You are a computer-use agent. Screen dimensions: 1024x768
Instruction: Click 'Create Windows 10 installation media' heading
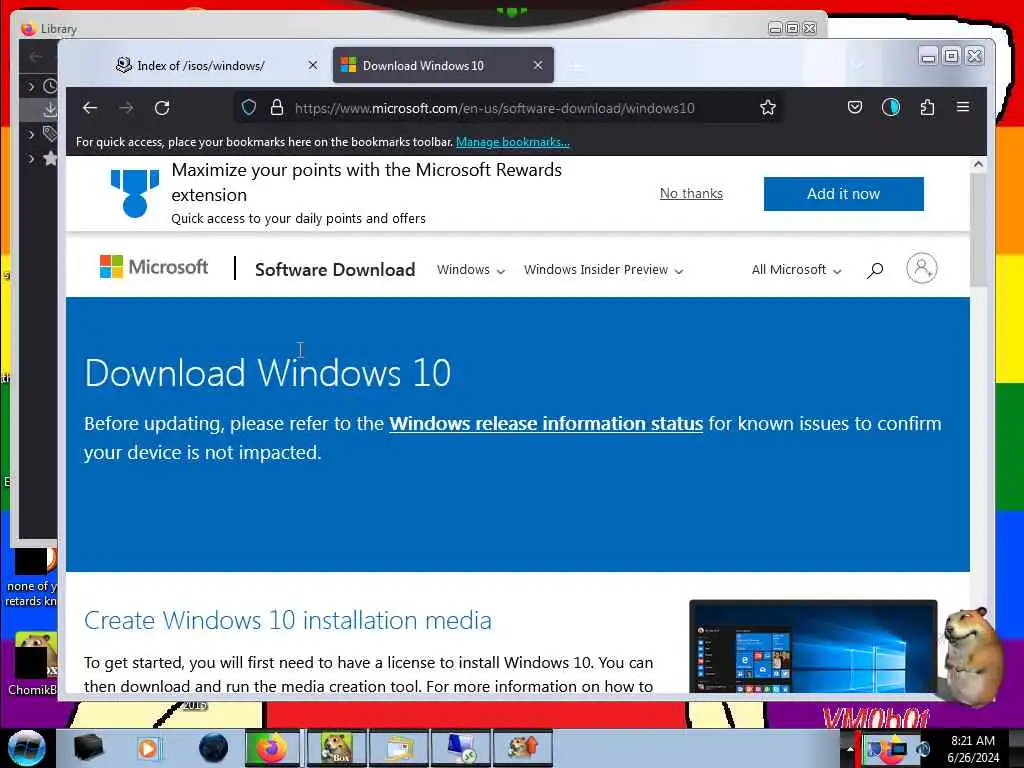pos(288,620)
